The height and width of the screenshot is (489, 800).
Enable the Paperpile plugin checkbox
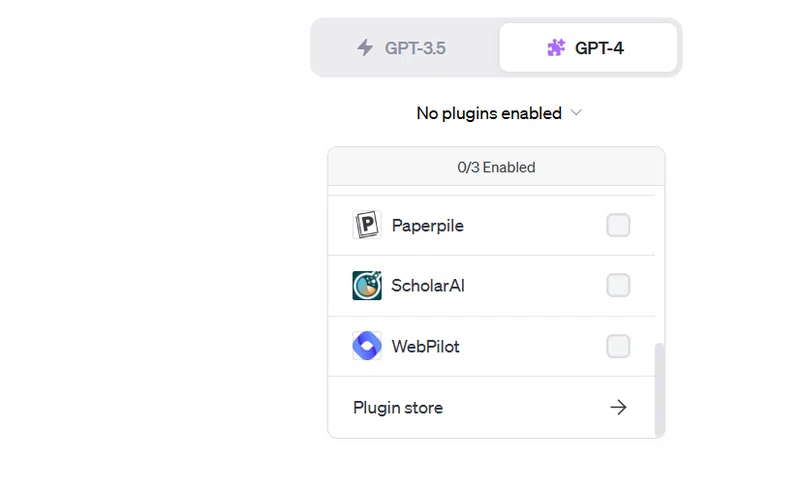coord(618,225)
